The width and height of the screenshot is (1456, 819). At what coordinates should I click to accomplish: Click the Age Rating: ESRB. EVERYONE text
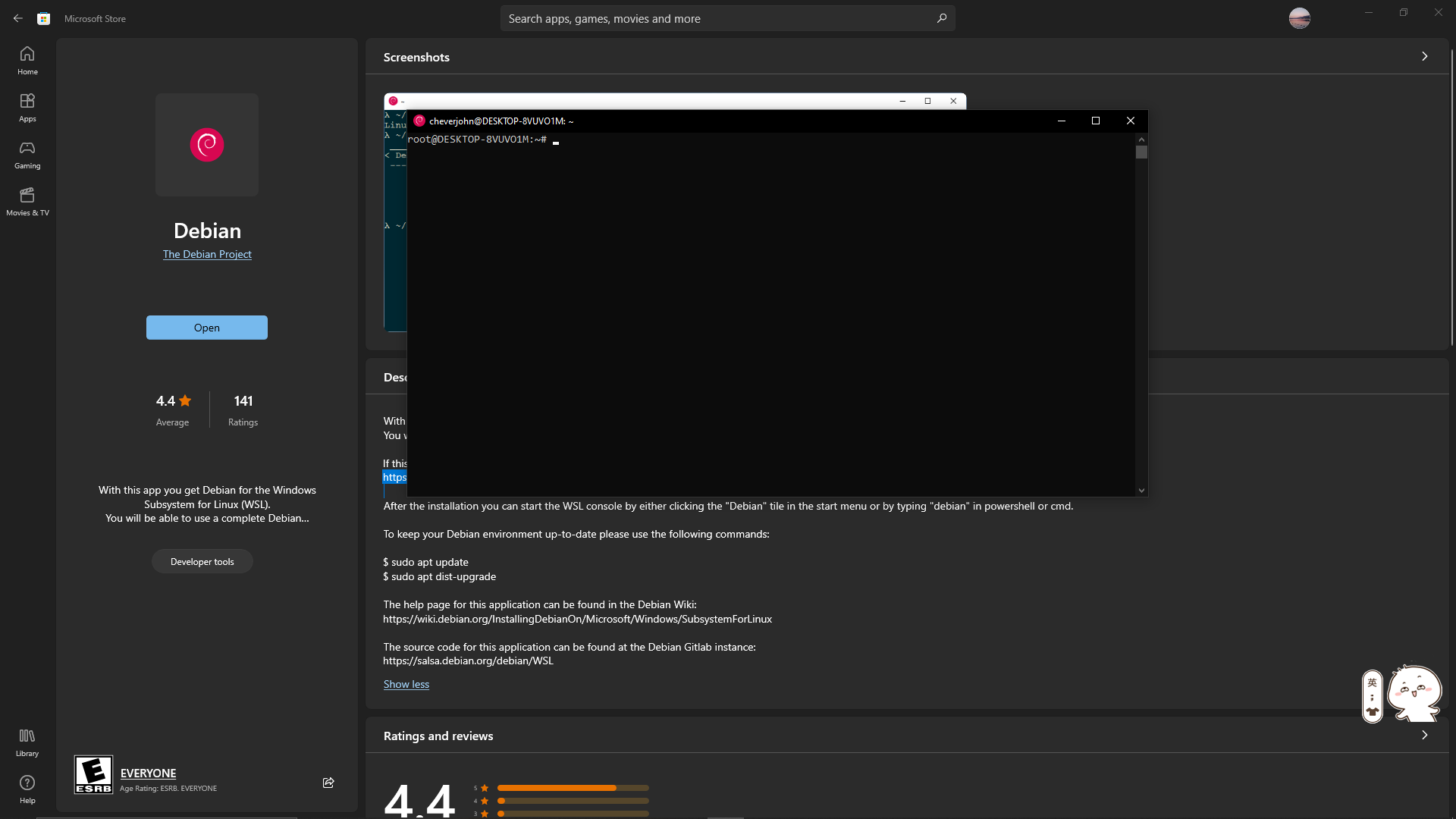coord(168,789)
